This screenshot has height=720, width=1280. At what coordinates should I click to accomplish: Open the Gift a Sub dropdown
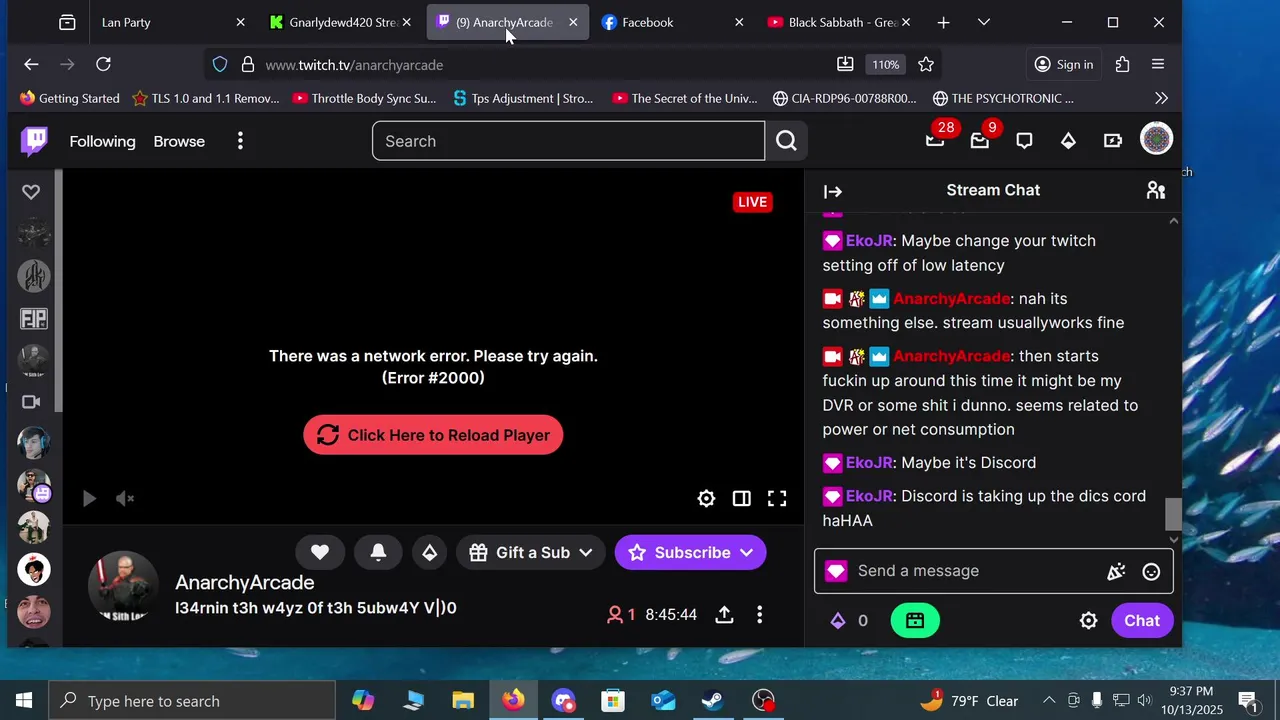(530, 552)
